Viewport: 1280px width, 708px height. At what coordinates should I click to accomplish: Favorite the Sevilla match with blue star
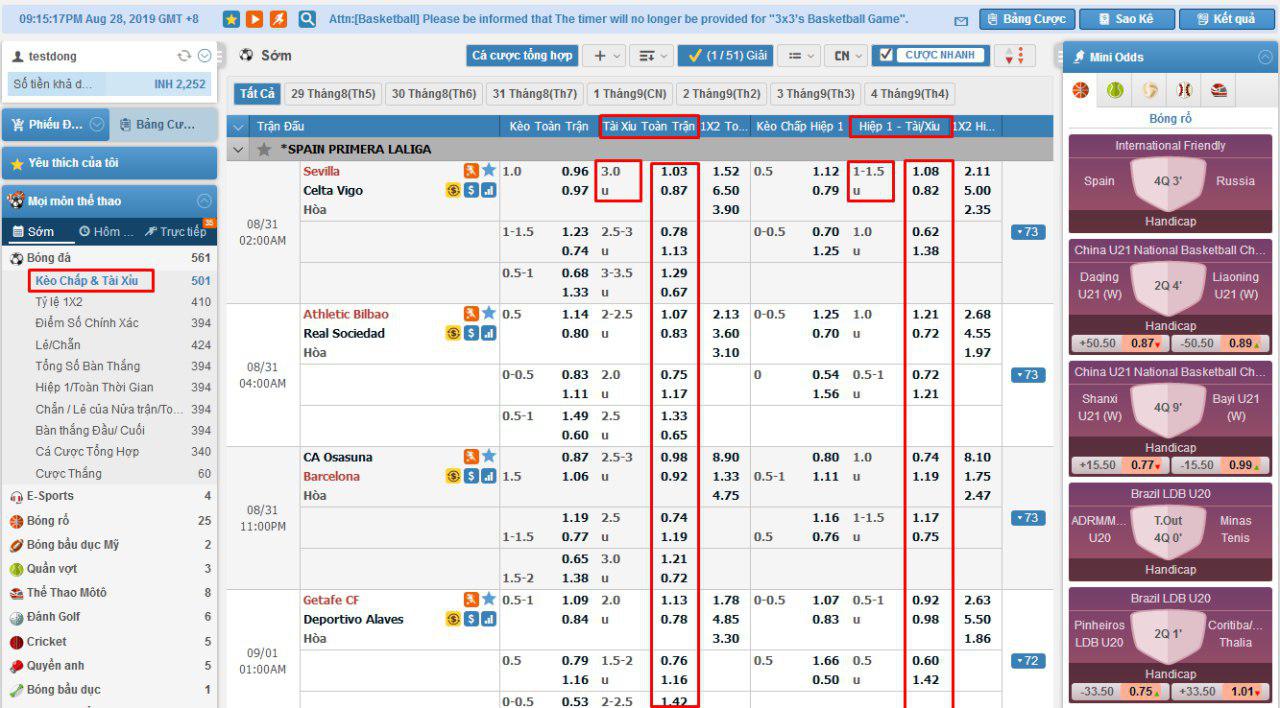[x=488, y=171]
